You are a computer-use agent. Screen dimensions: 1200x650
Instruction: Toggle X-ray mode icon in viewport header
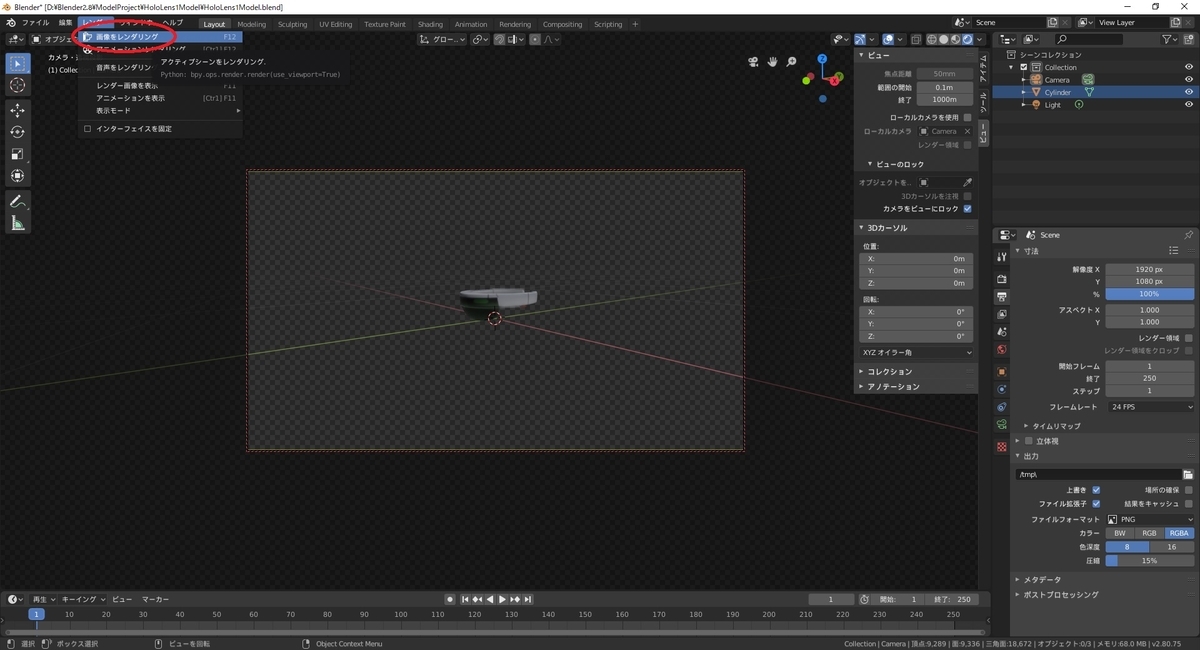[914, 39]
